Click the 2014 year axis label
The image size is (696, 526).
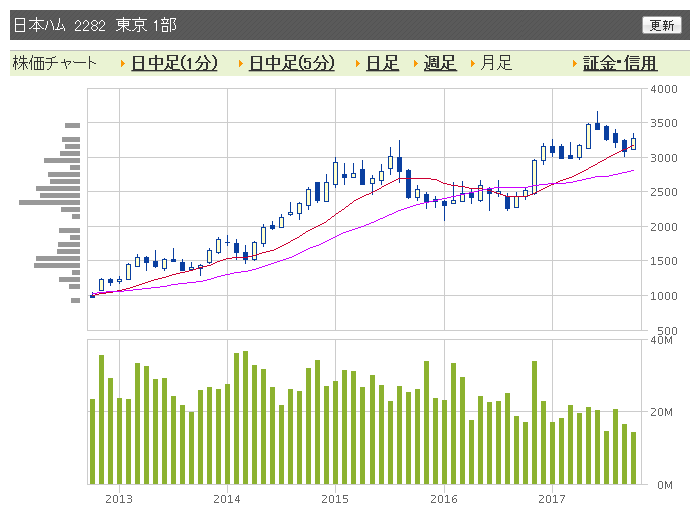[x=227, y=499]
